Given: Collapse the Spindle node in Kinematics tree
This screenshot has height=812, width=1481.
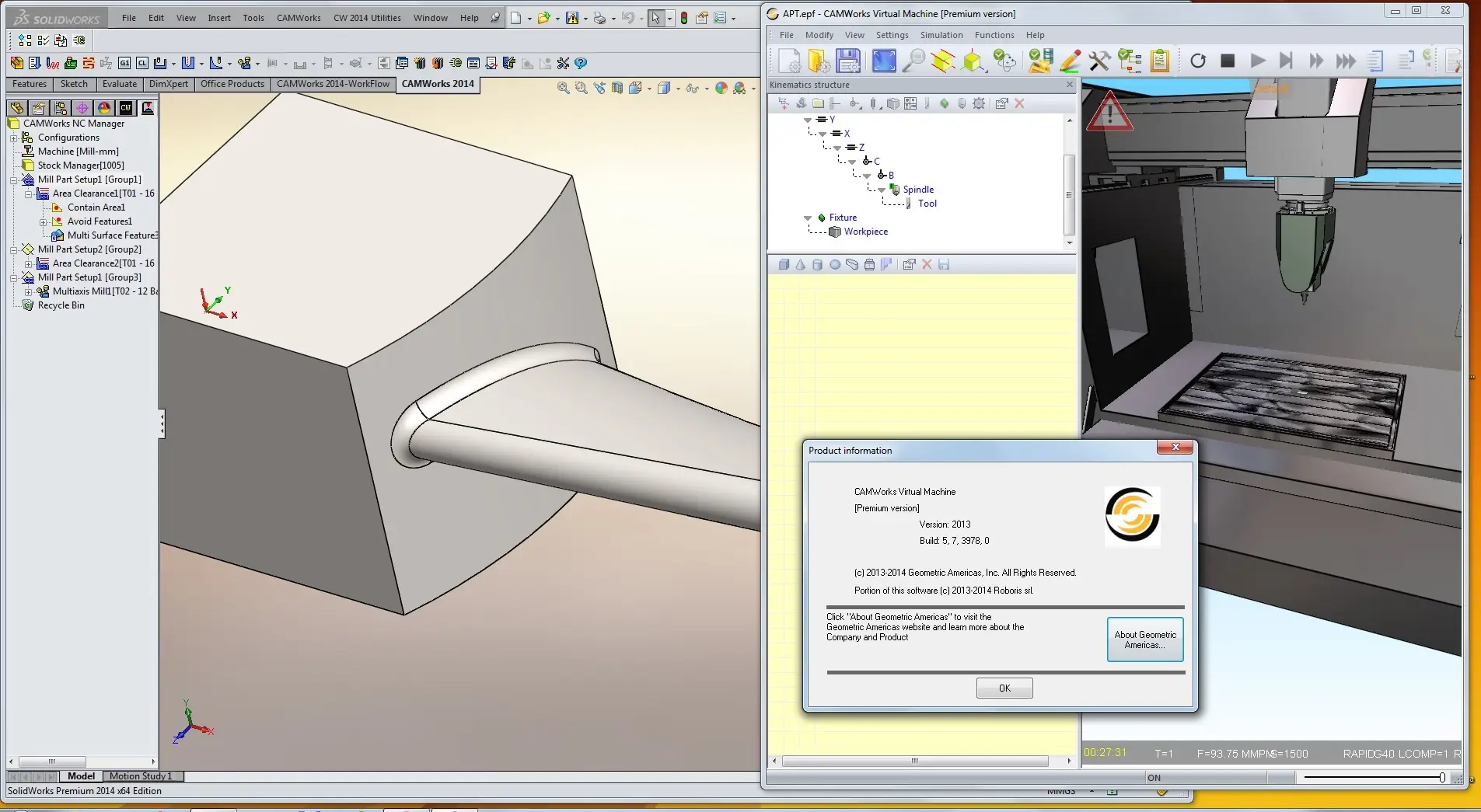Looking at the screenshot, I should tap(882, 190).
